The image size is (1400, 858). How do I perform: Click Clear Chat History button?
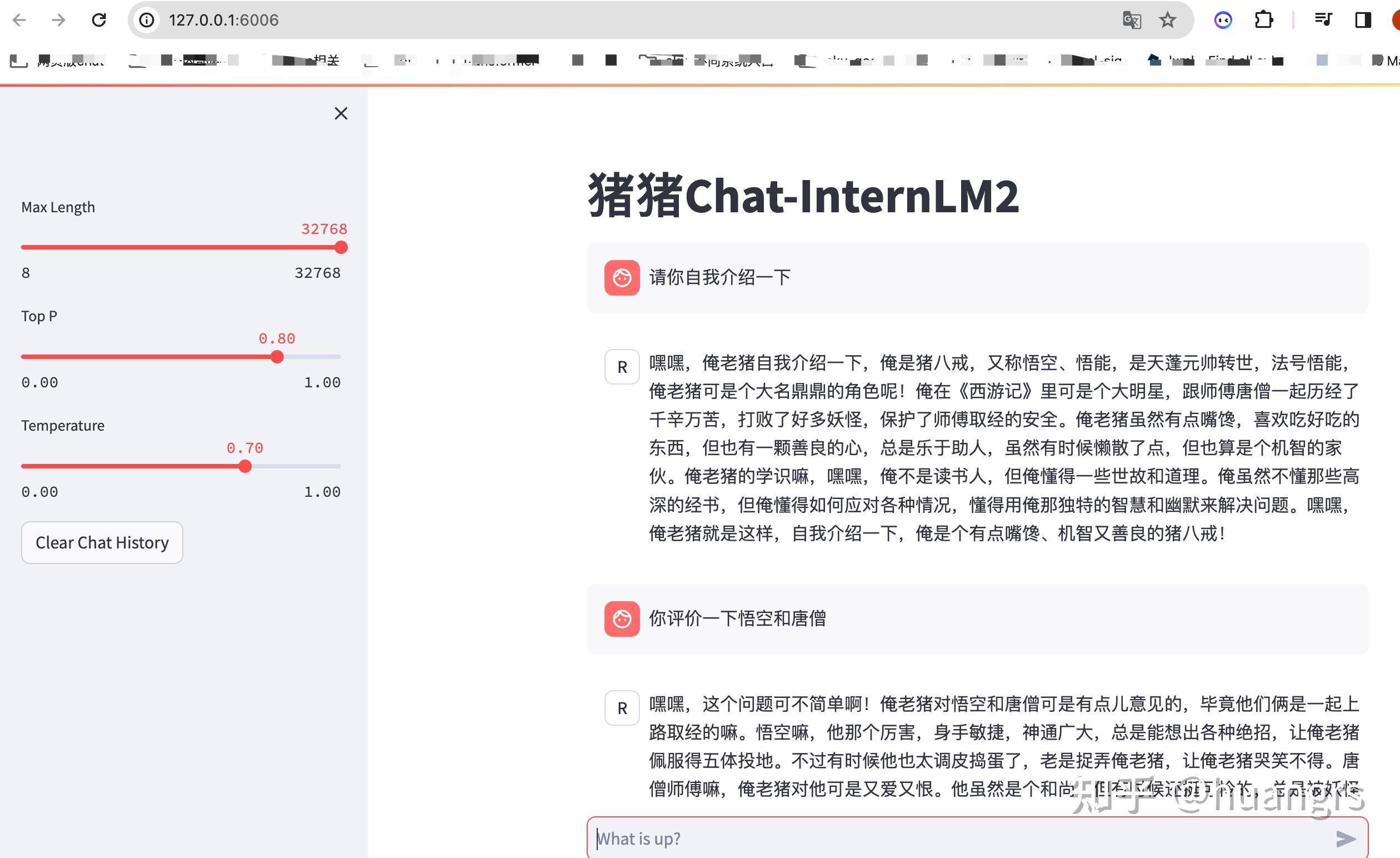pos(102,543)
